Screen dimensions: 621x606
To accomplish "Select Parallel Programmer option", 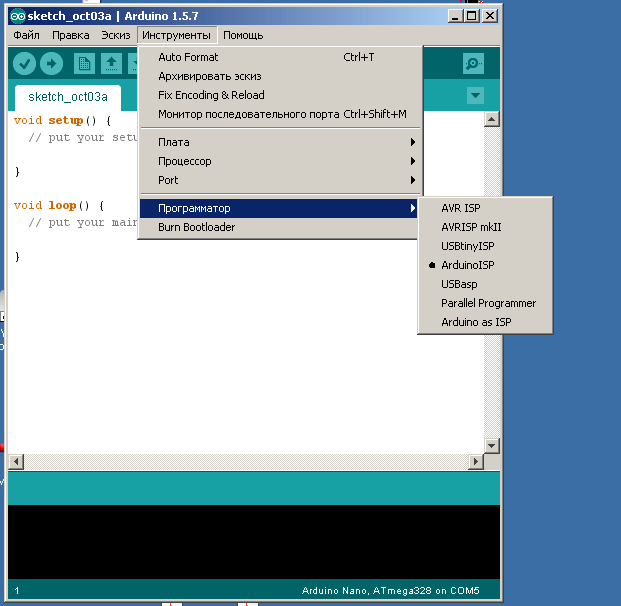I will pyautogui.click(x=485, y=303).
